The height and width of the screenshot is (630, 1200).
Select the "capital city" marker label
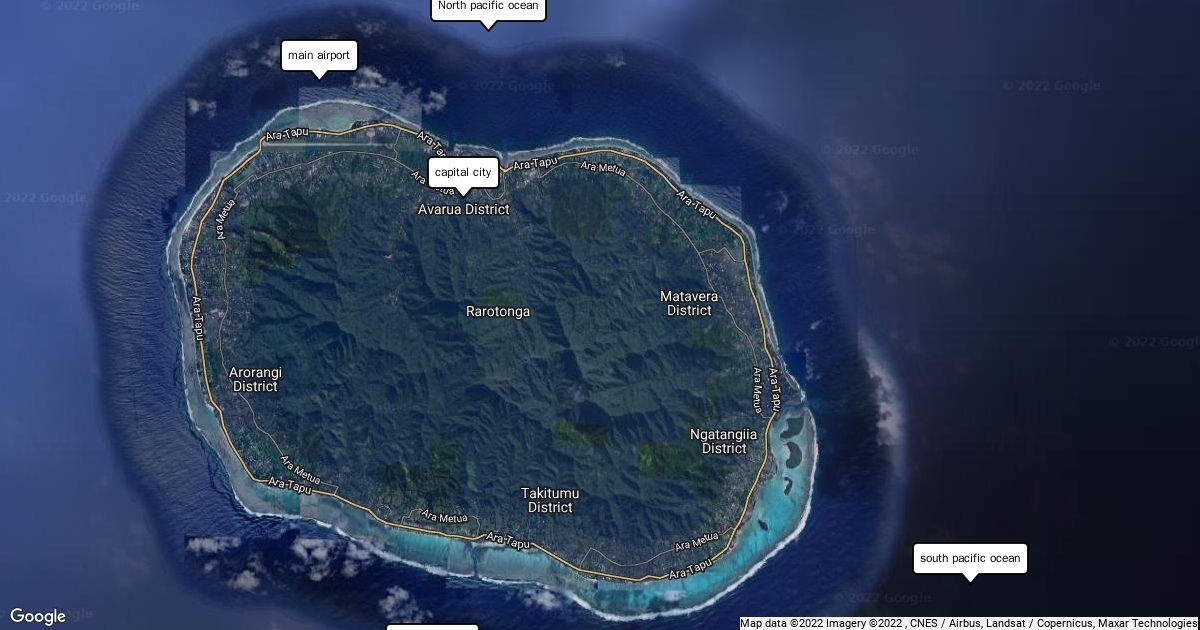click(x=463, y=172)
